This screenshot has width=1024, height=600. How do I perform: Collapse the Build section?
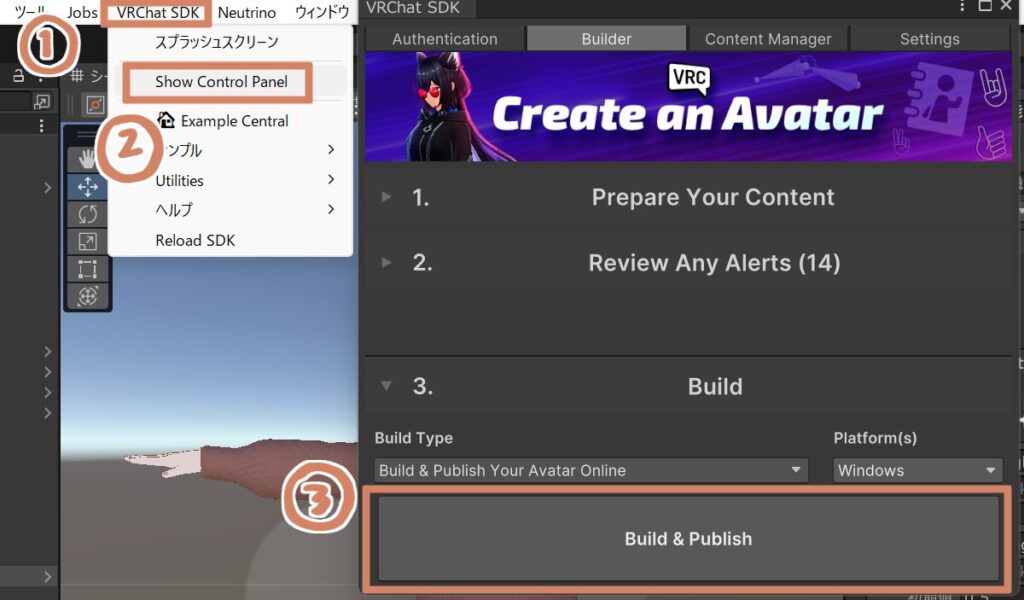(x=387, y=386)
